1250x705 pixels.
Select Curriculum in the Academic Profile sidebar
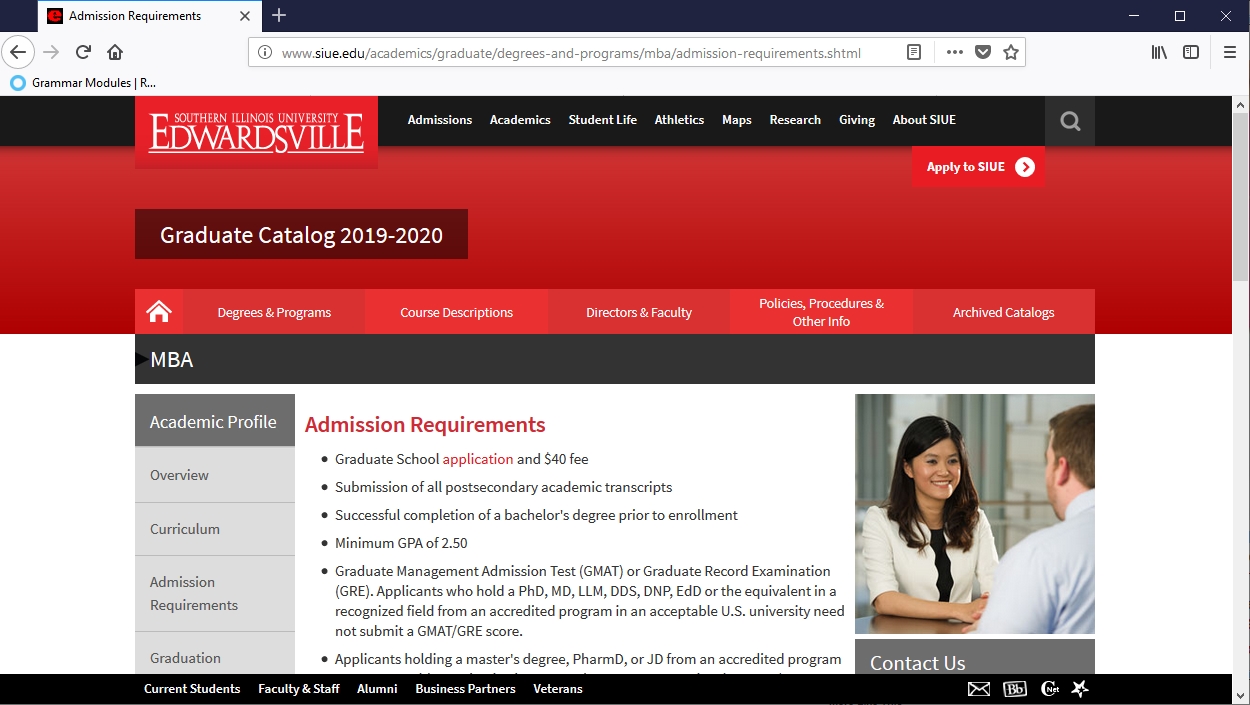click(185, 529)
